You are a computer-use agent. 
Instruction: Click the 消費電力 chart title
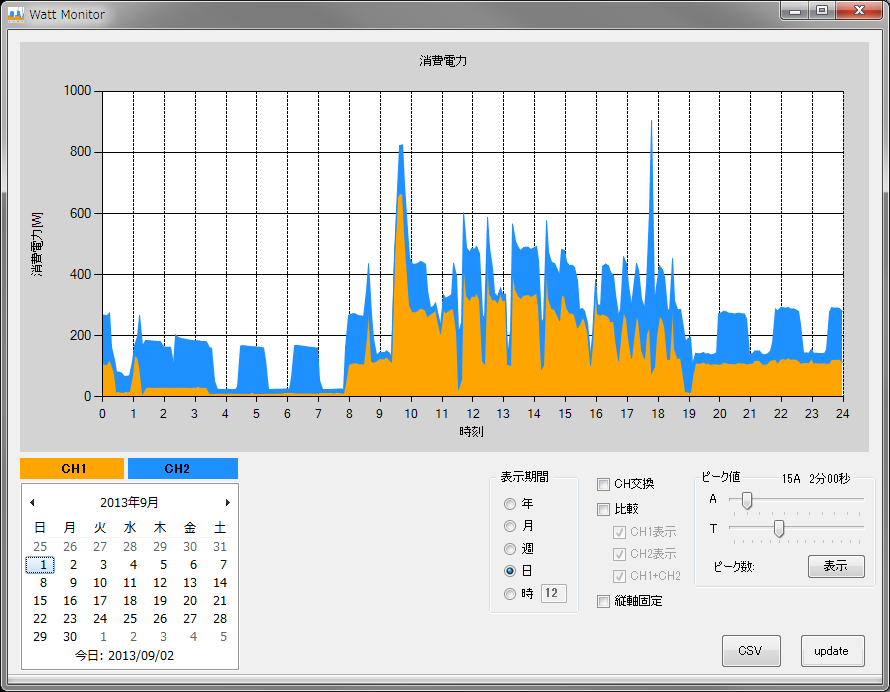443,61
